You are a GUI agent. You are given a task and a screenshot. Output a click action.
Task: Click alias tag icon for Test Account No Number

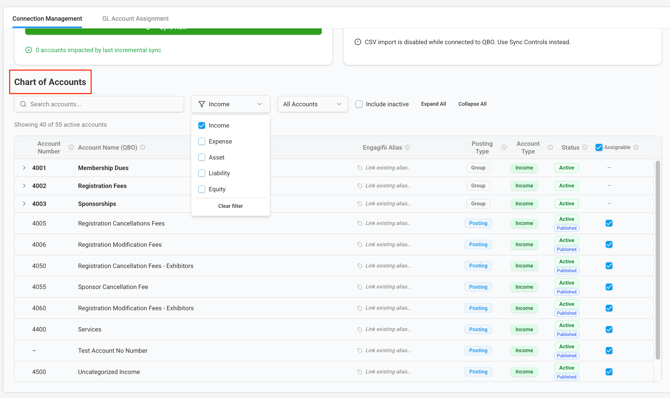point(360,351)
